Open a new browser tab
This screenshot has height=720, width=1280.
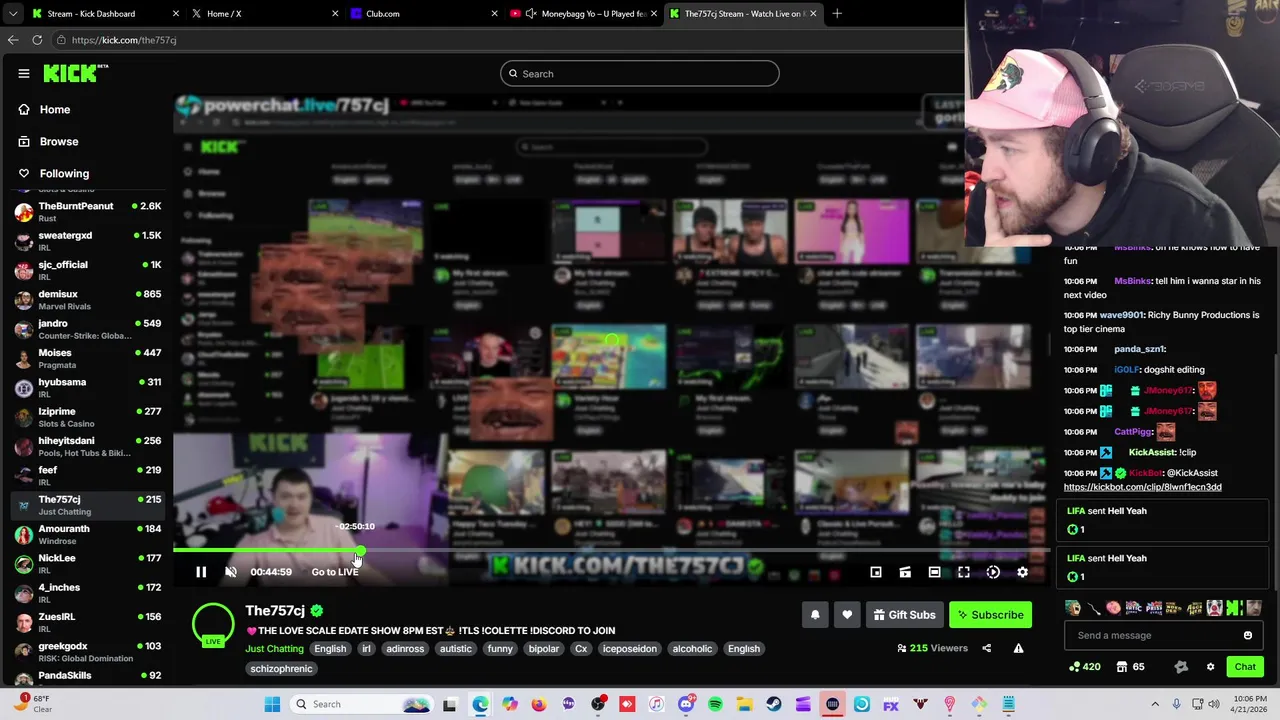(x=837, y=14)
